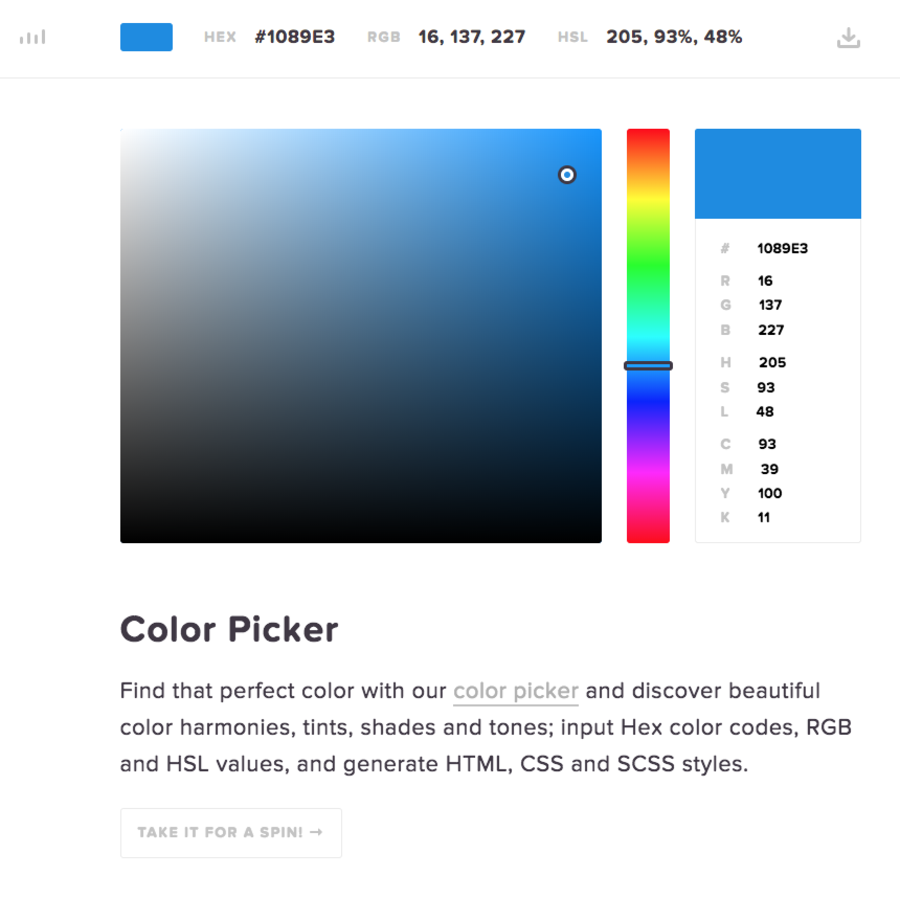Click the Take It For A Spin button

(231, 833)
